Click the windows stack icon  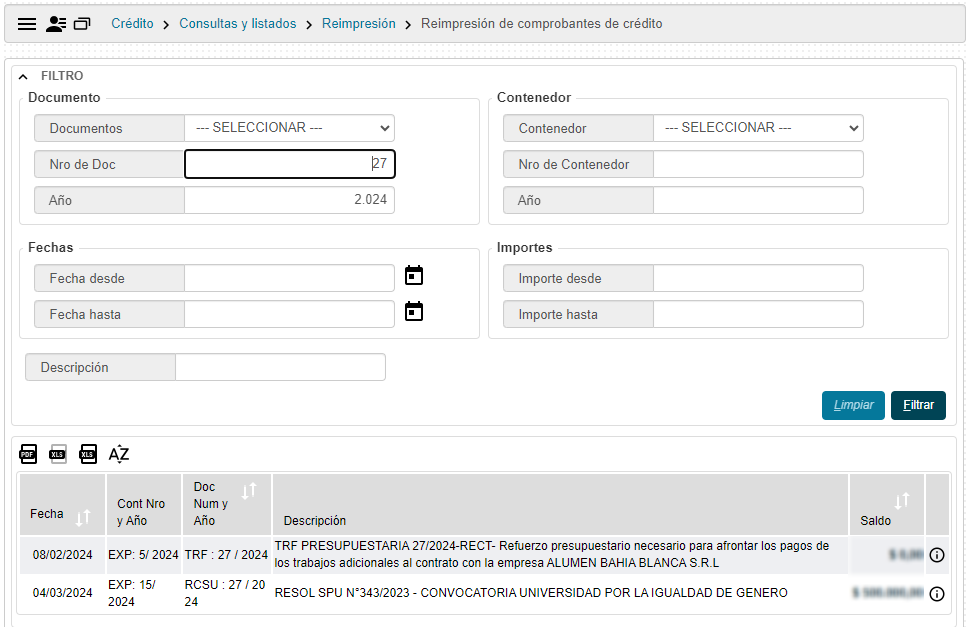[x=82, y=23]
